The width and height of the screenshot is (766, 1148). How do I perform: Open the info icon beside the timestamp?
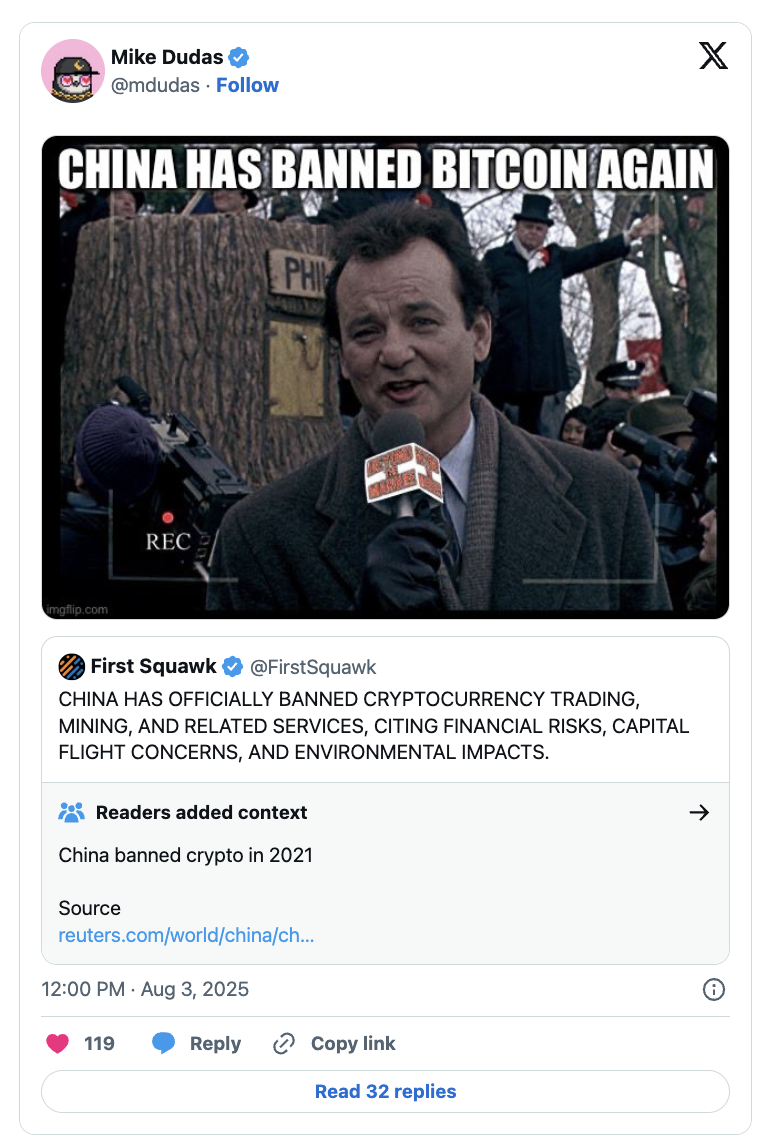(713, 989)
